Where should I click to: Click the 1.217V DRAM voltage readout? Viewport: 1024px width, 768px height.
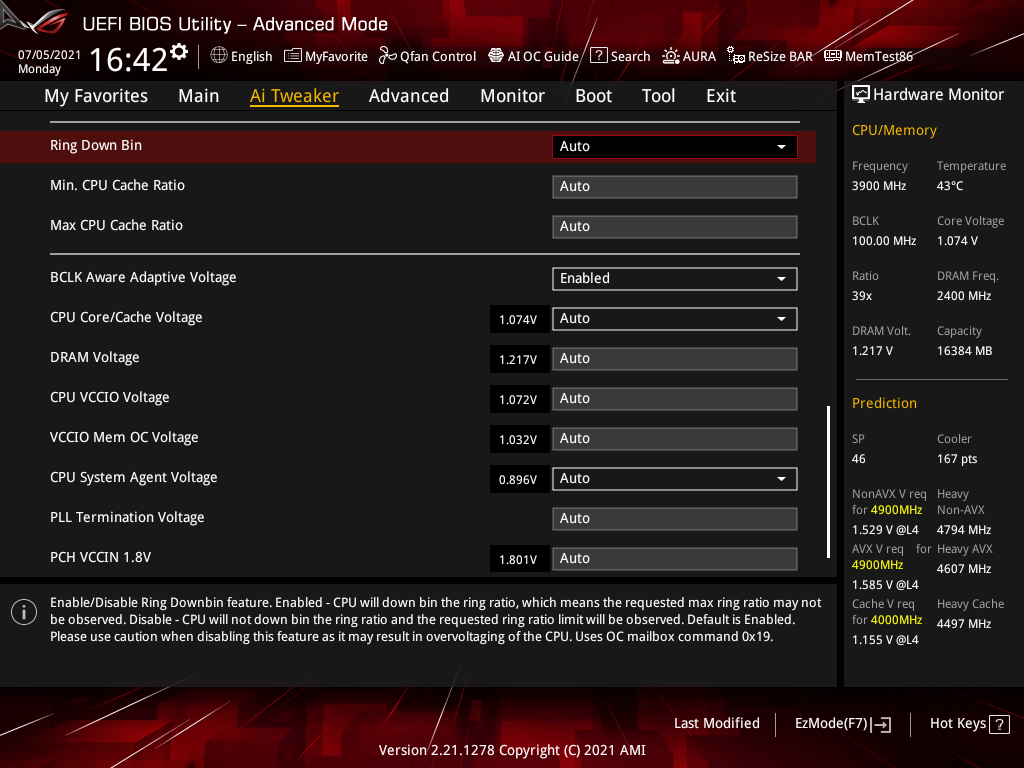click(519, 359)
